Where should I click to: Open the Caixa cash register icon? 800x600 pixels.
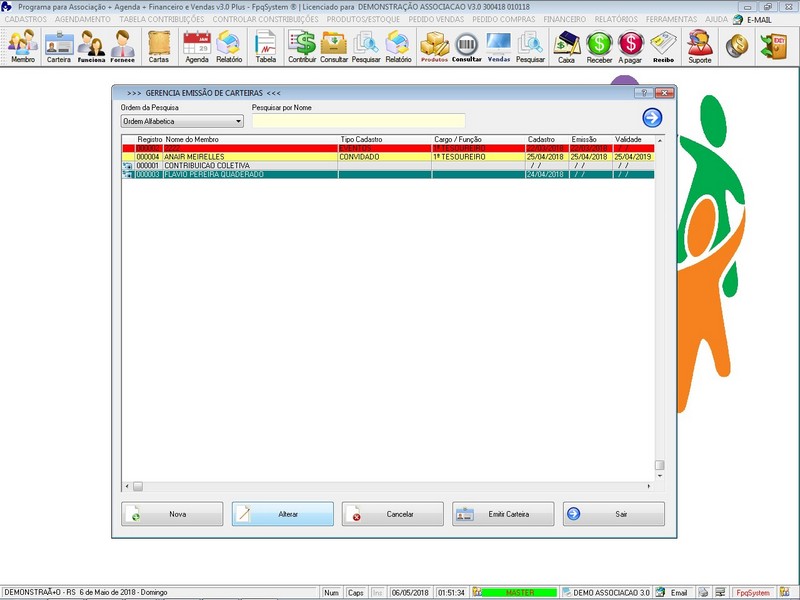566,46
